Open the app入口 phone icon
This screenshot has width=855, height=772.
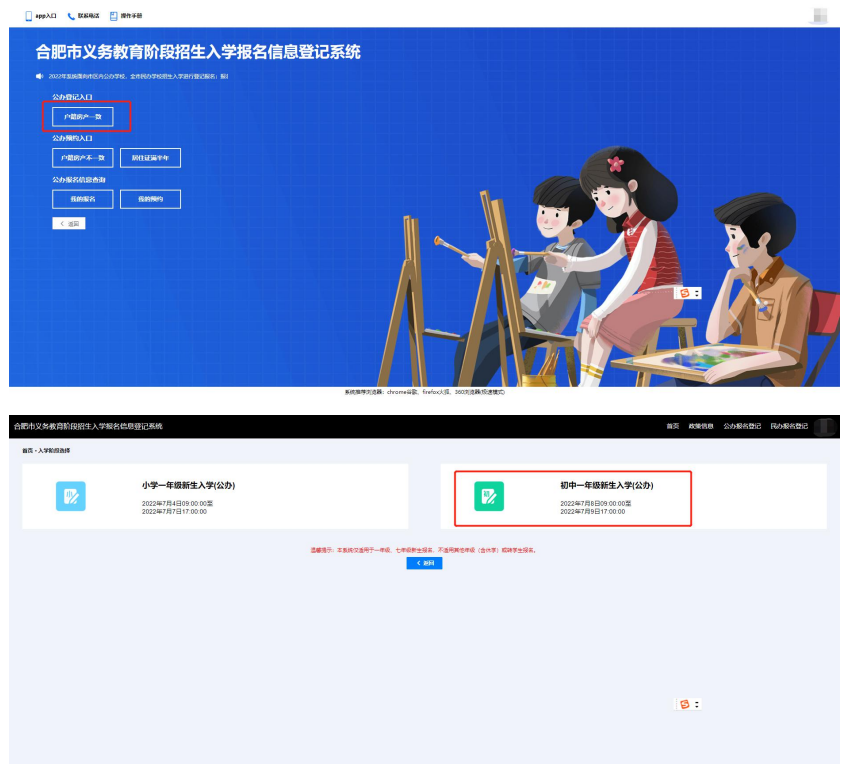click(x=28, y=16)
